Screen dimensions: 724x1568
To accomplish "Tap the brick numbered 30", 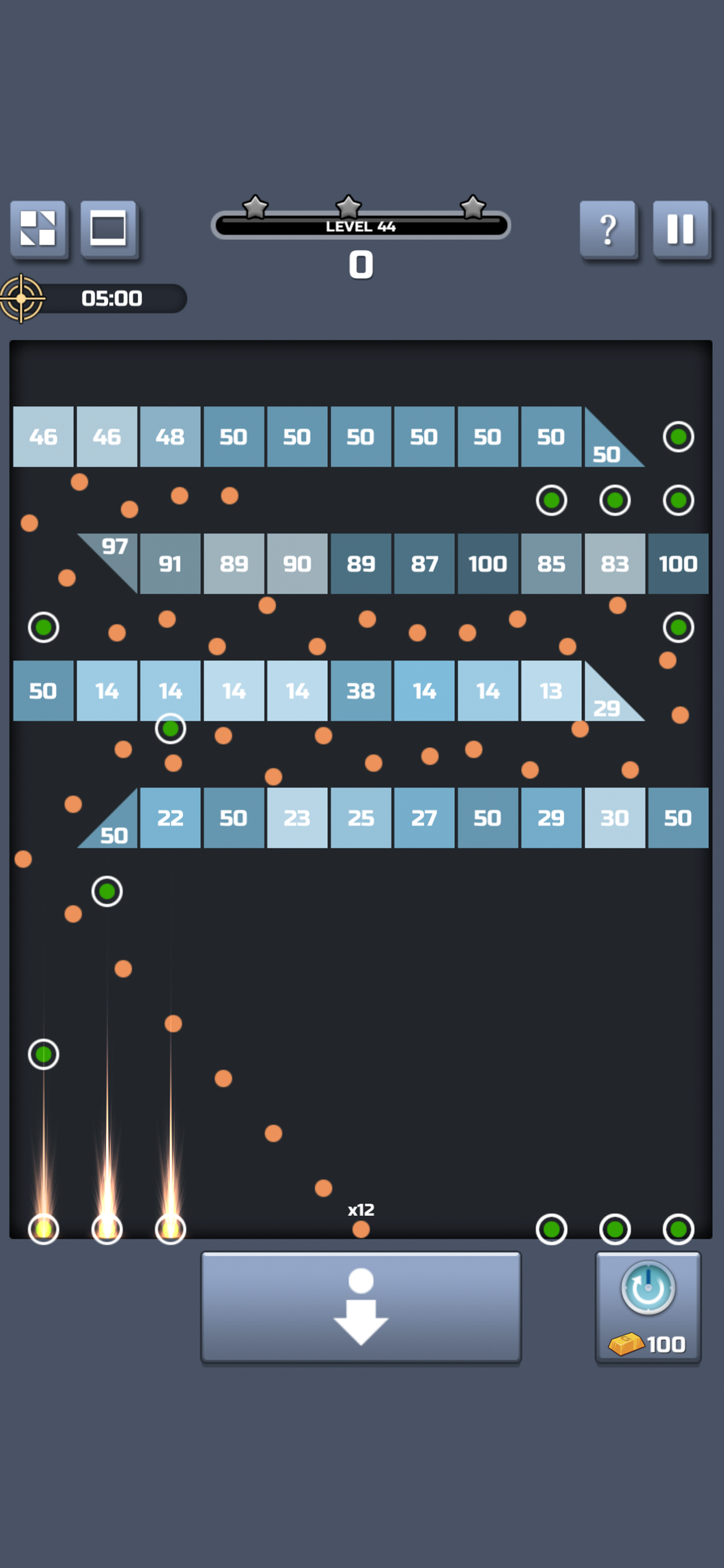I will (x=614, y=817).
